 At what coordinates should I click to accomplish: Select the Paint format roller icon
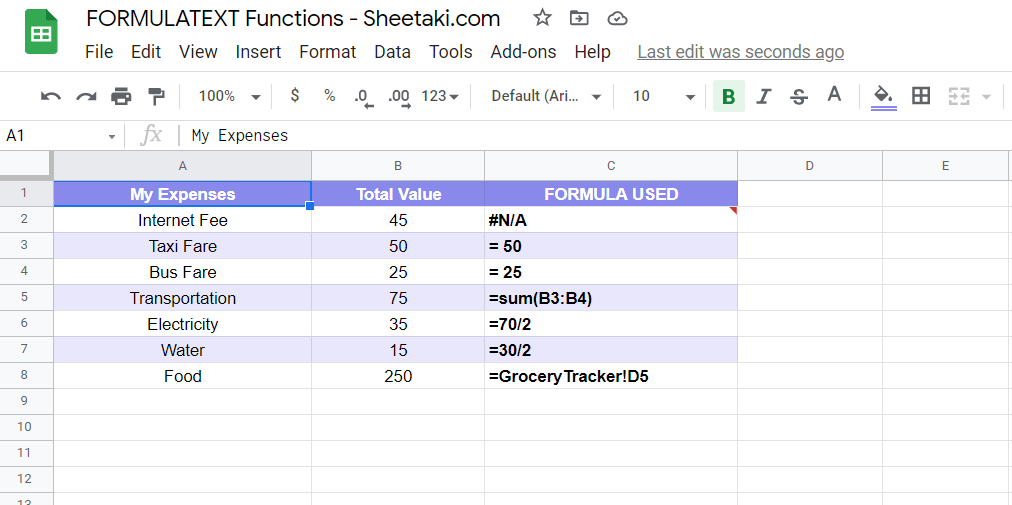tap(156, 96)
